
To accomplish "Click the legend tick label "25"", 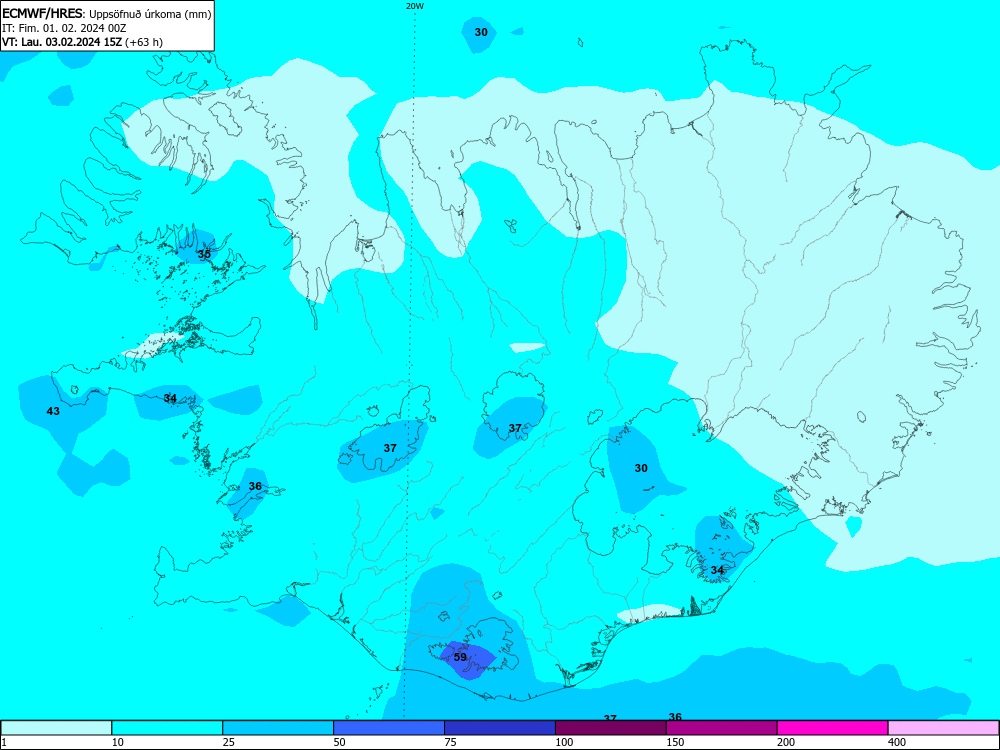I will pyautogui.click(x=228, y=742).
